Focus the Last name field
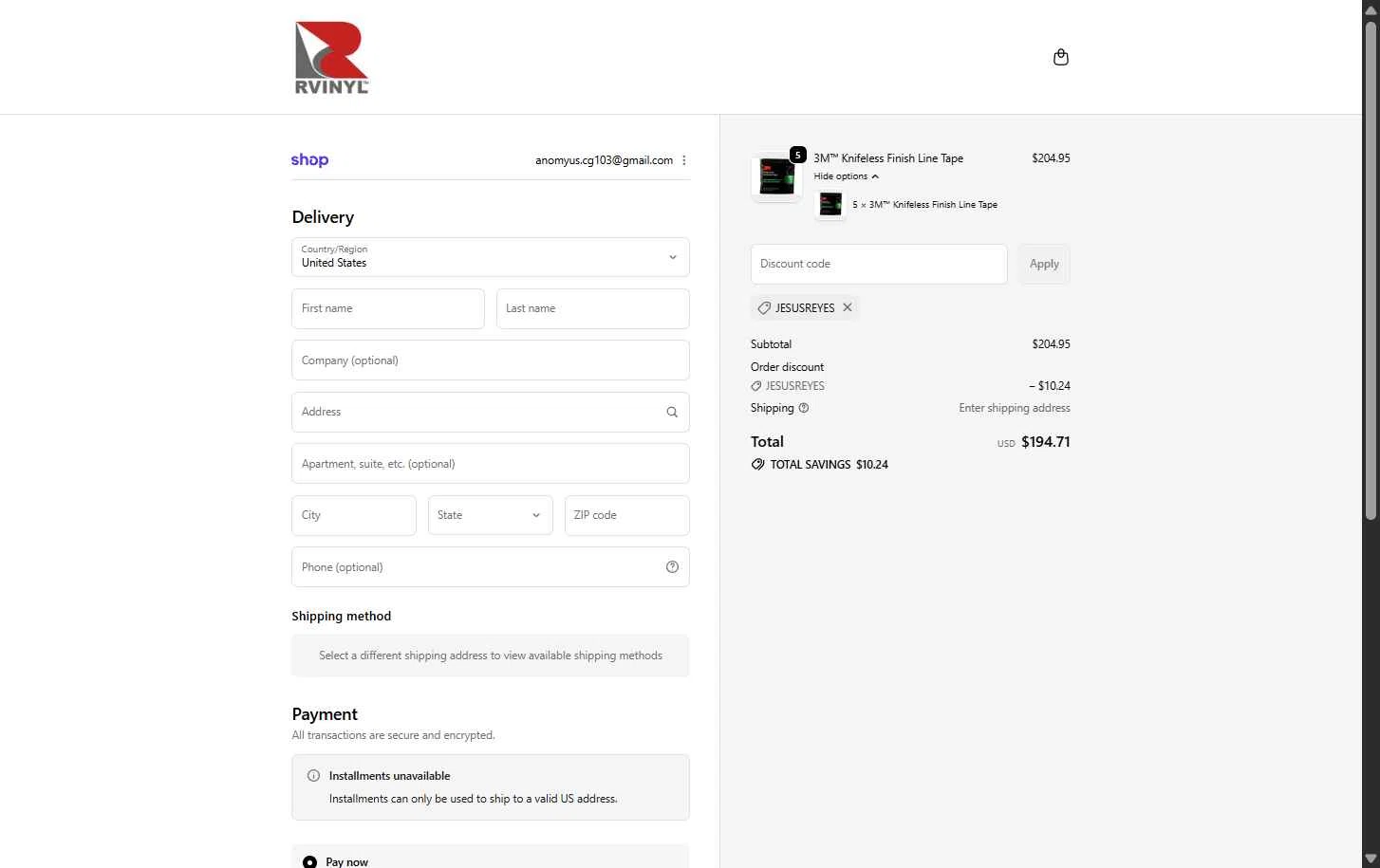Viewport: 1380px width, 868px height. point(593,308)
